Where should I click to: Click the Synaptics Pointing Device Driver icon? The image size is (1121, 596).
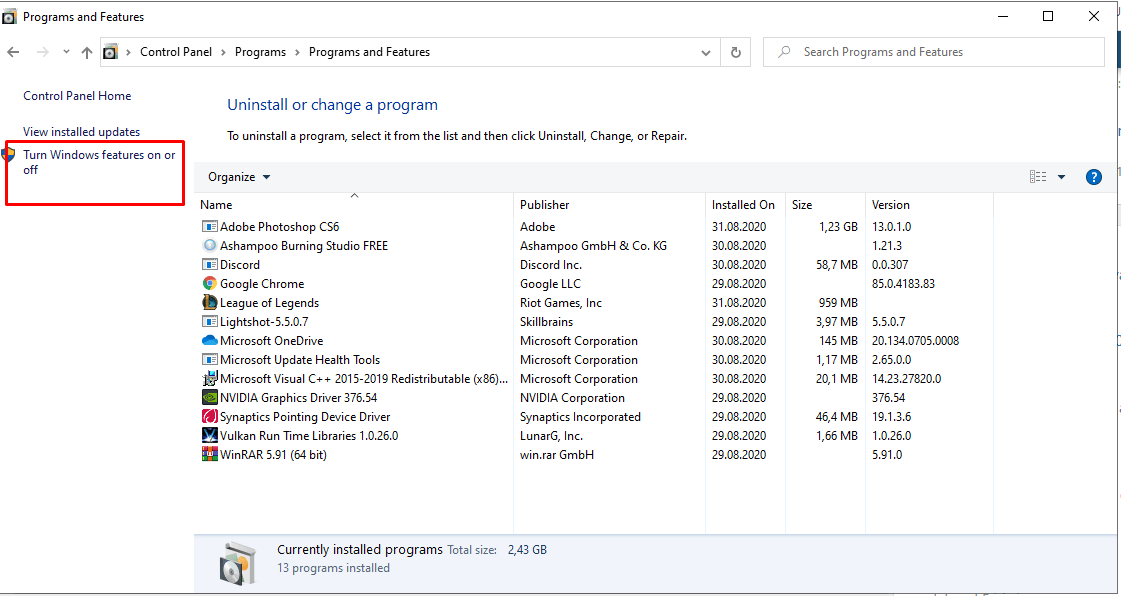(210, 417)
